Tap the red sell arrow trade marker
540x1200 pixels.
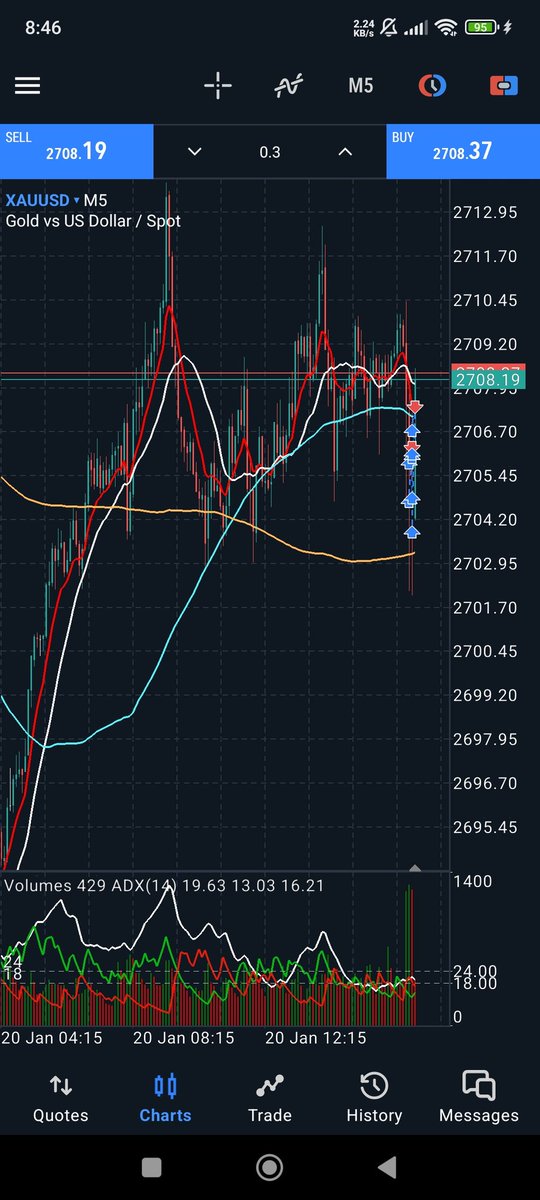[x=415, y=407]
